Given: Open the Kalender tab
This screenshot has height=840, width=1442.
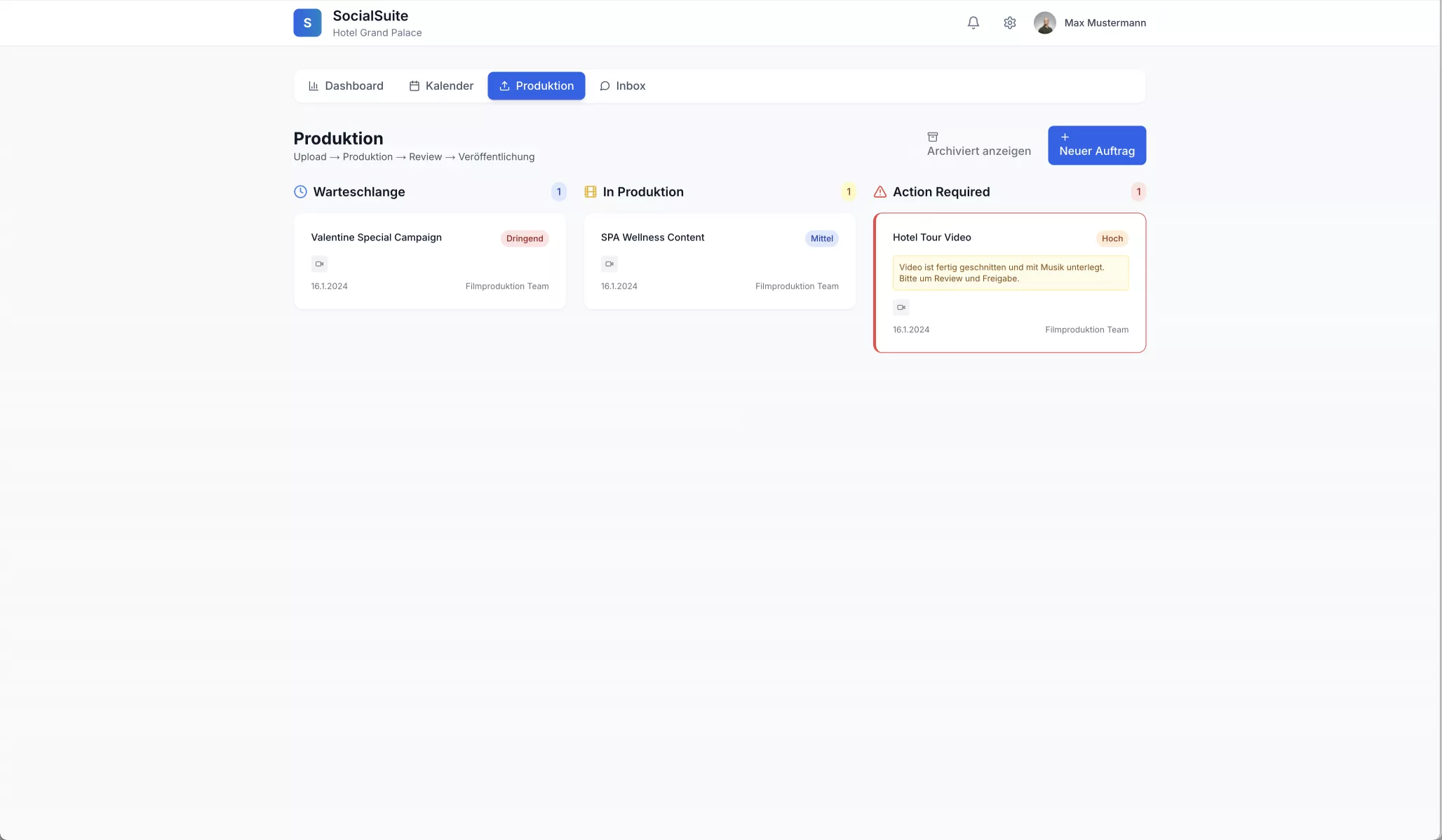Looking at the screenshot, I should [x=441, y=86].
